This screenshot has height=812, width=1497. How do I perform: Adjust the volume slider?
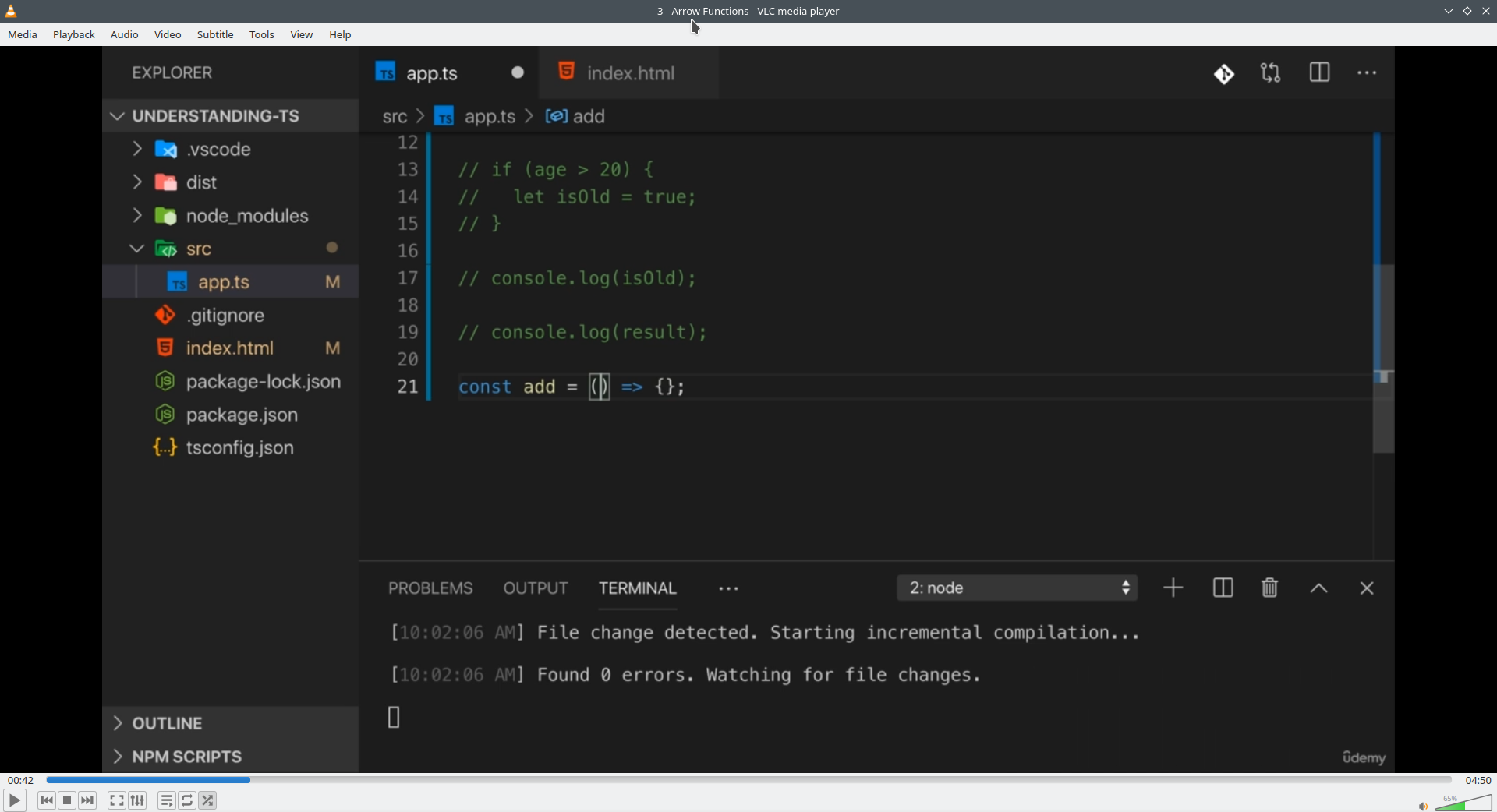click(1463, 803)
